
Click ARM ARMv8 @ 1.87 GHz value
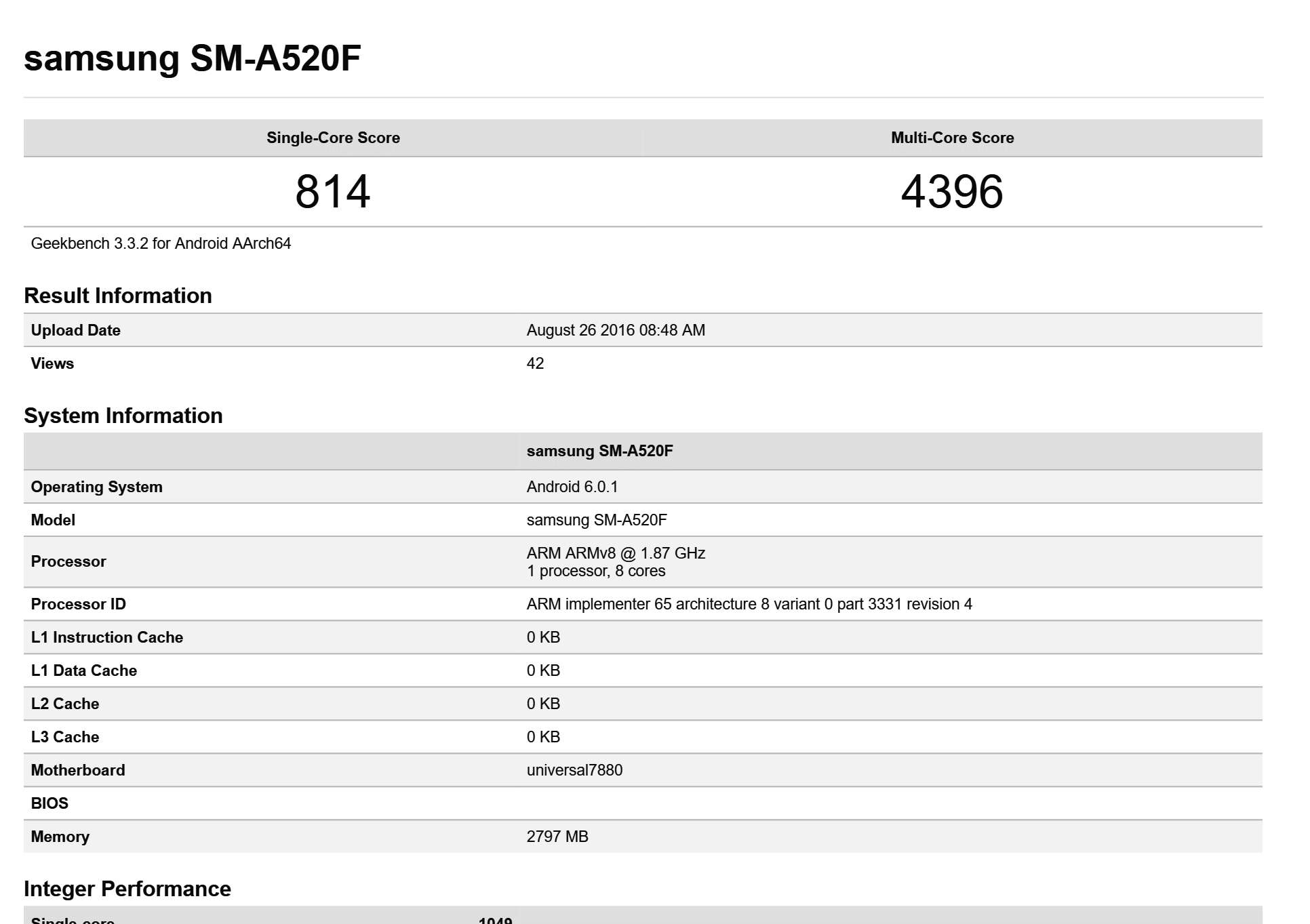click(616, 553)
